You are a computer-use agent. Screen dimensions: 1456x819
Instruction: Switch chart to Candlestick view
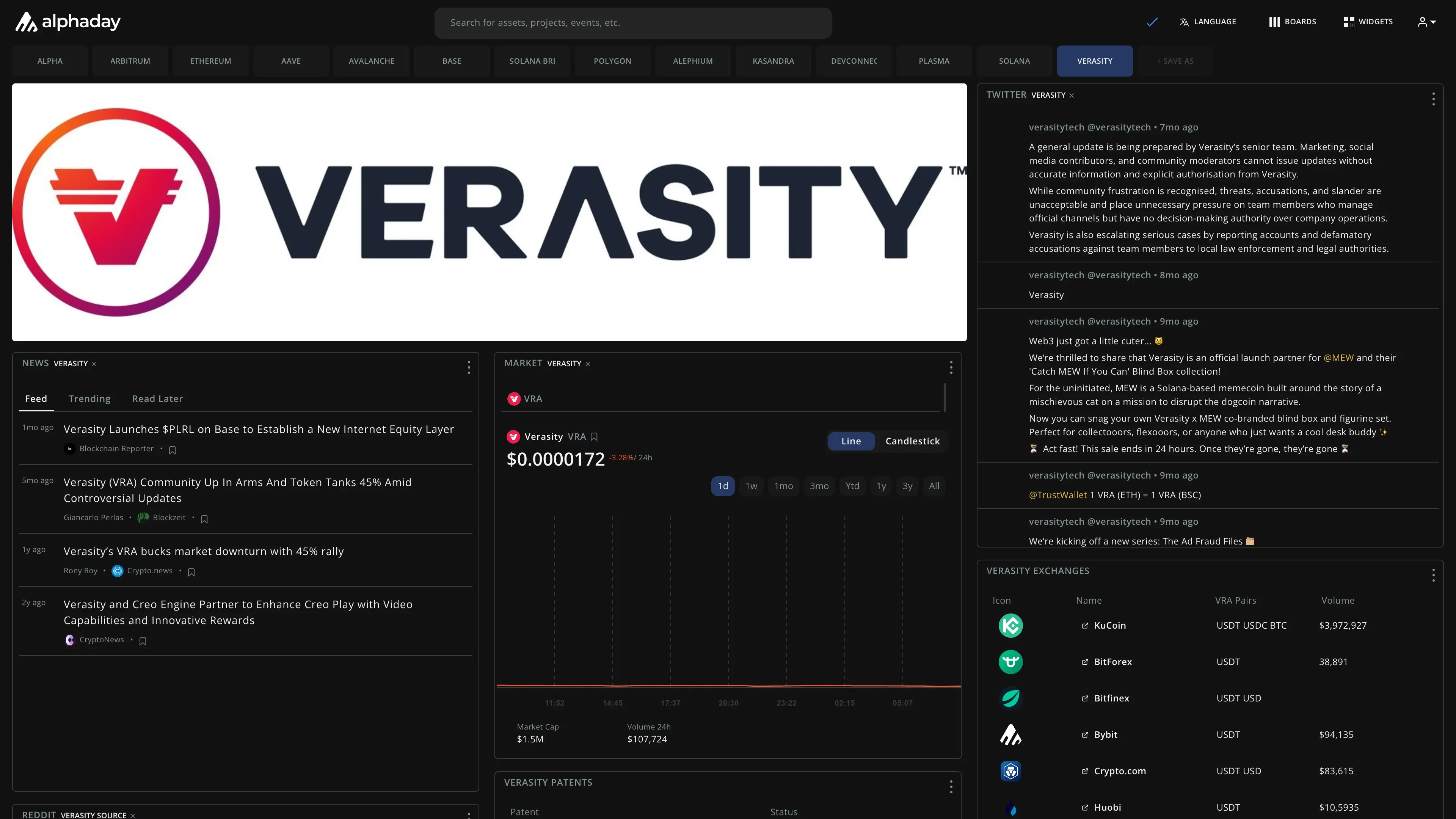point(912,441)
